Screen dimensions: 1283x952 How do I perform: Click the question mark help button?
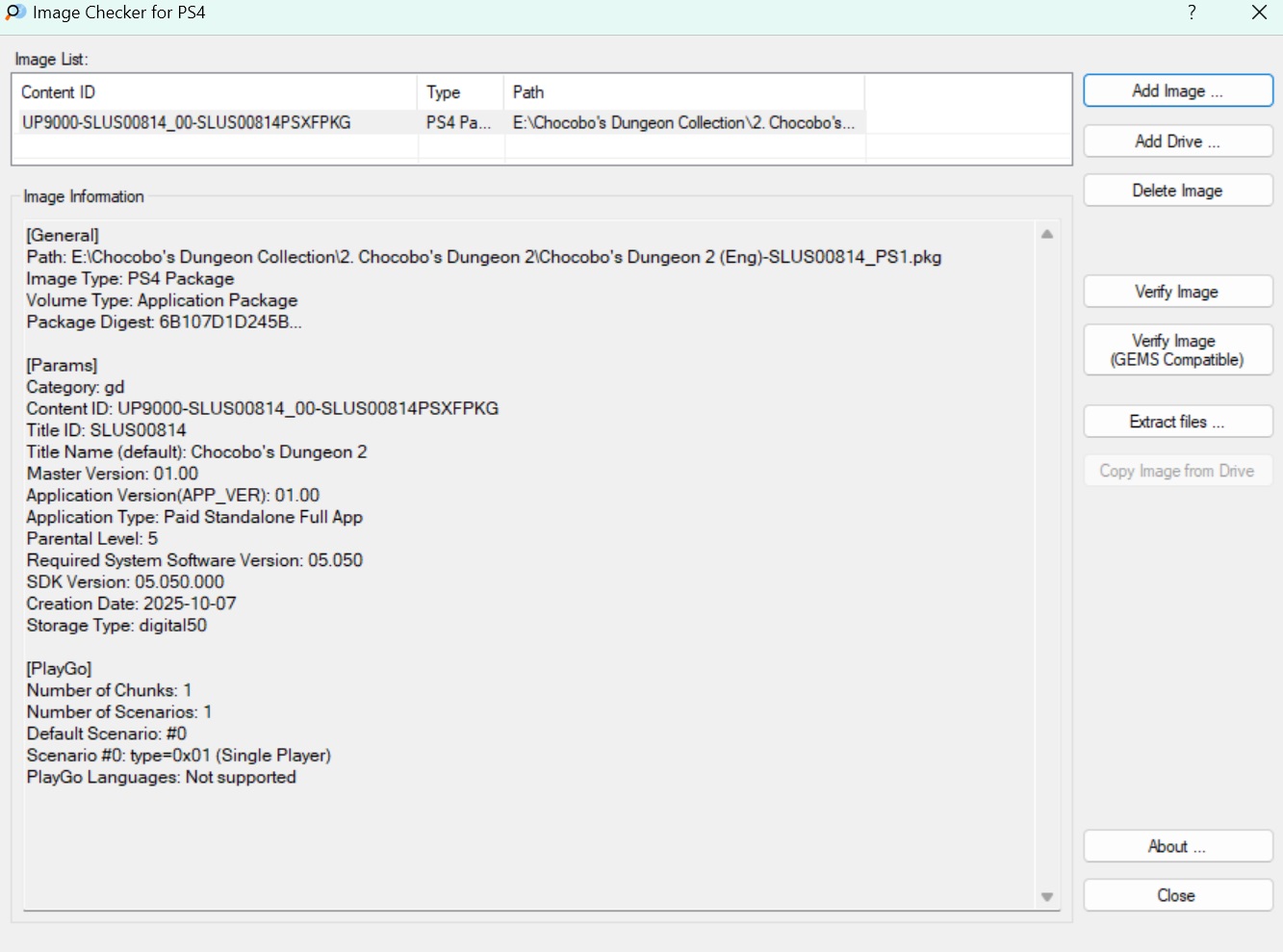coord(1192,13)
